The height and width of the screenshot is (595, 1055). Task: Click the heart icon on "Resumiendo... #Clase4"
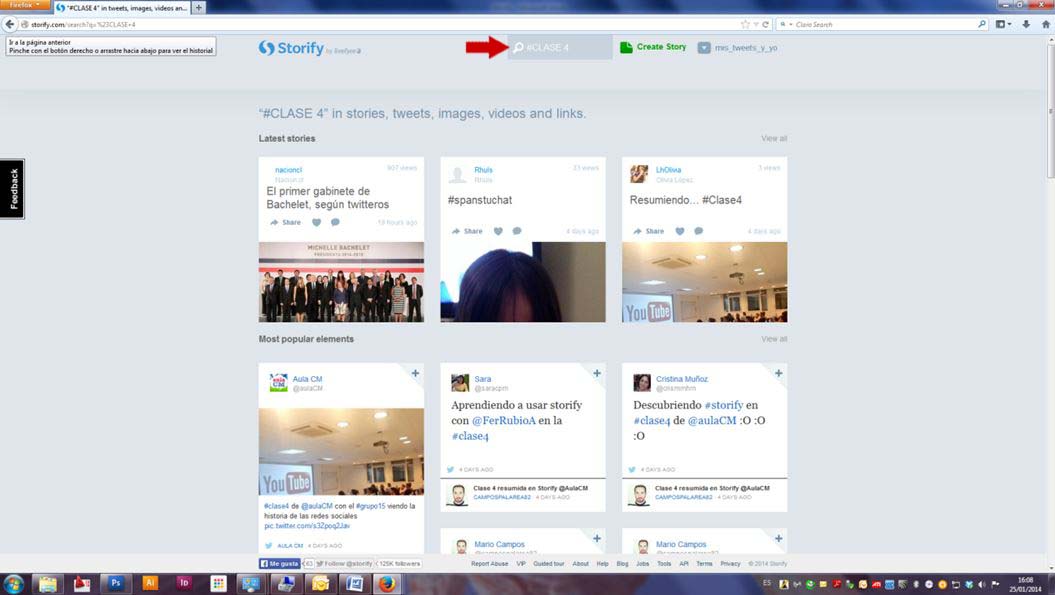680,231
